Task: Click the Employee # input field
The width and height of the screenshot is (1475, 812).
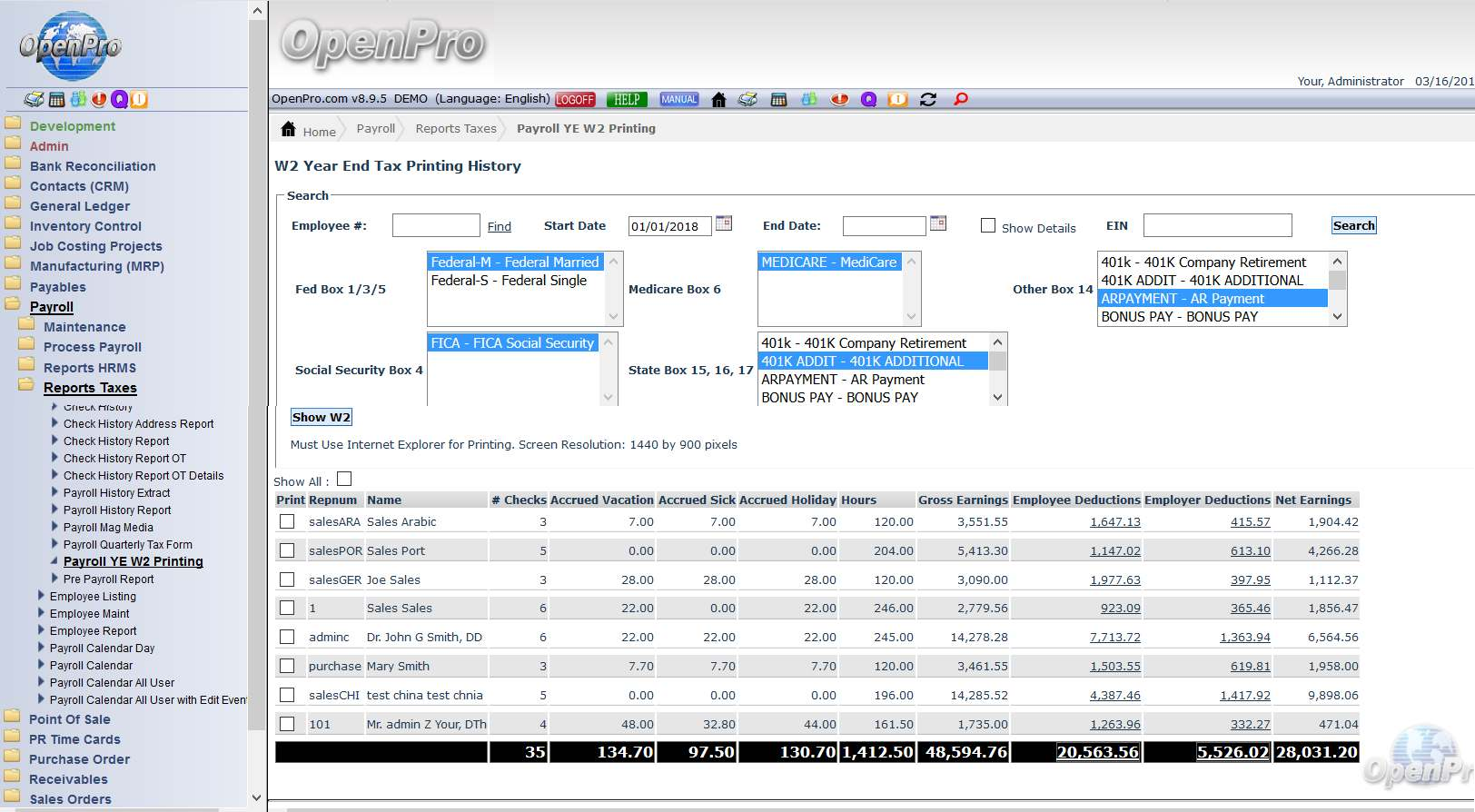Action: click(436, 225)
